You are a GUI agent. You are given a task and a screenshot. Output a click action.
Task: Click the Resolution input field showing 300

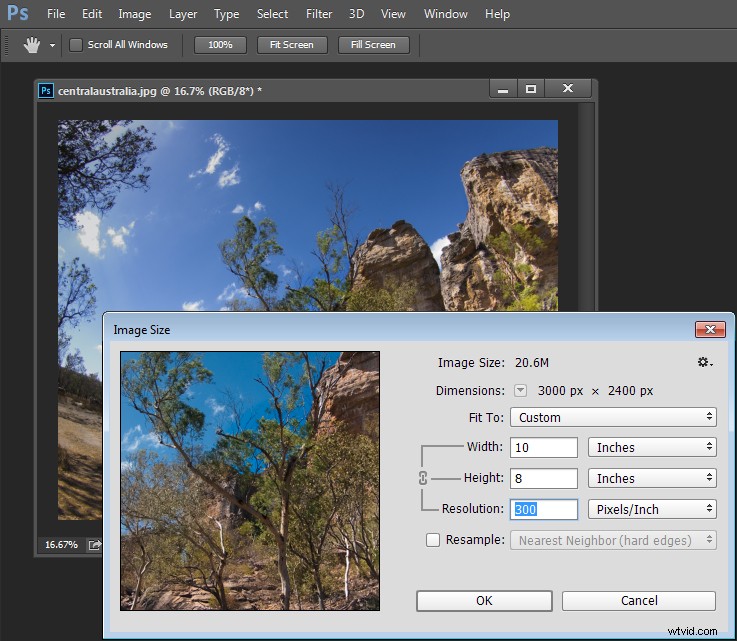point(544,509)
